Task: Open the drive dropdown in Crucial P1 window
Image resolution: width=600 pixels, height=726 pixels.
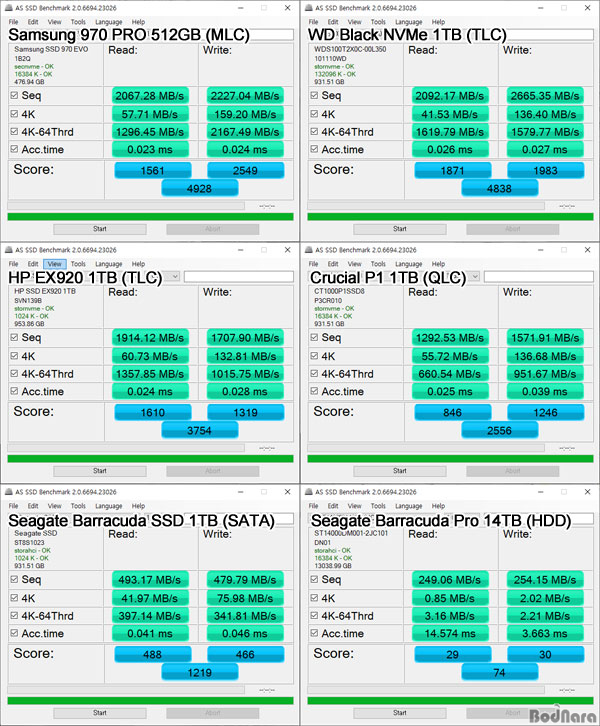Action: pos(475,276)
